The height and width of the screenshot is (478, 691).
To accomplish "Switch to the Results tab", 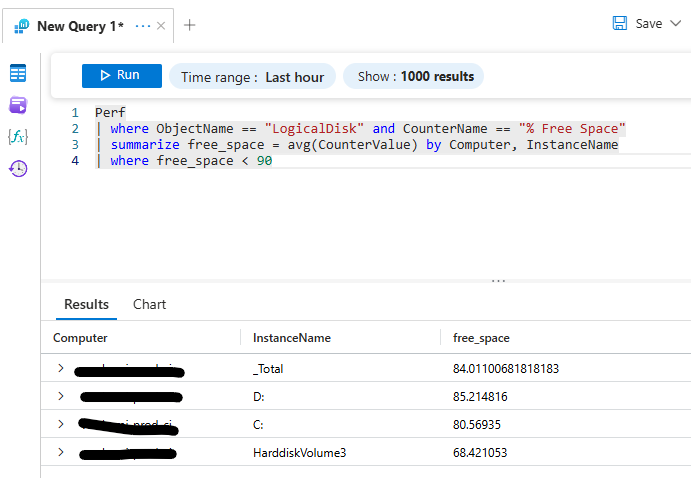I will pos(86,304).
